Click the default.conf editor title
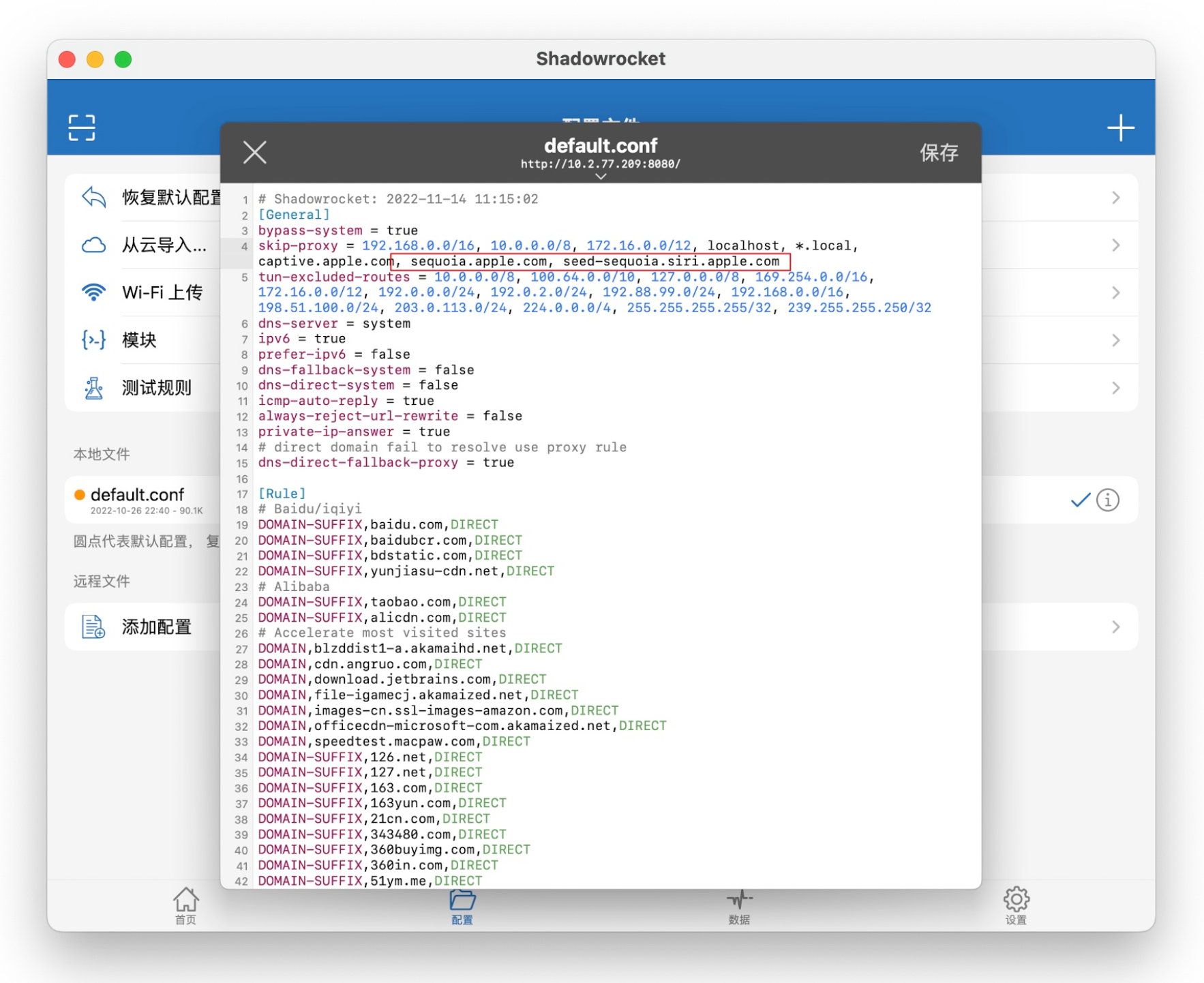 click(601, 145)
